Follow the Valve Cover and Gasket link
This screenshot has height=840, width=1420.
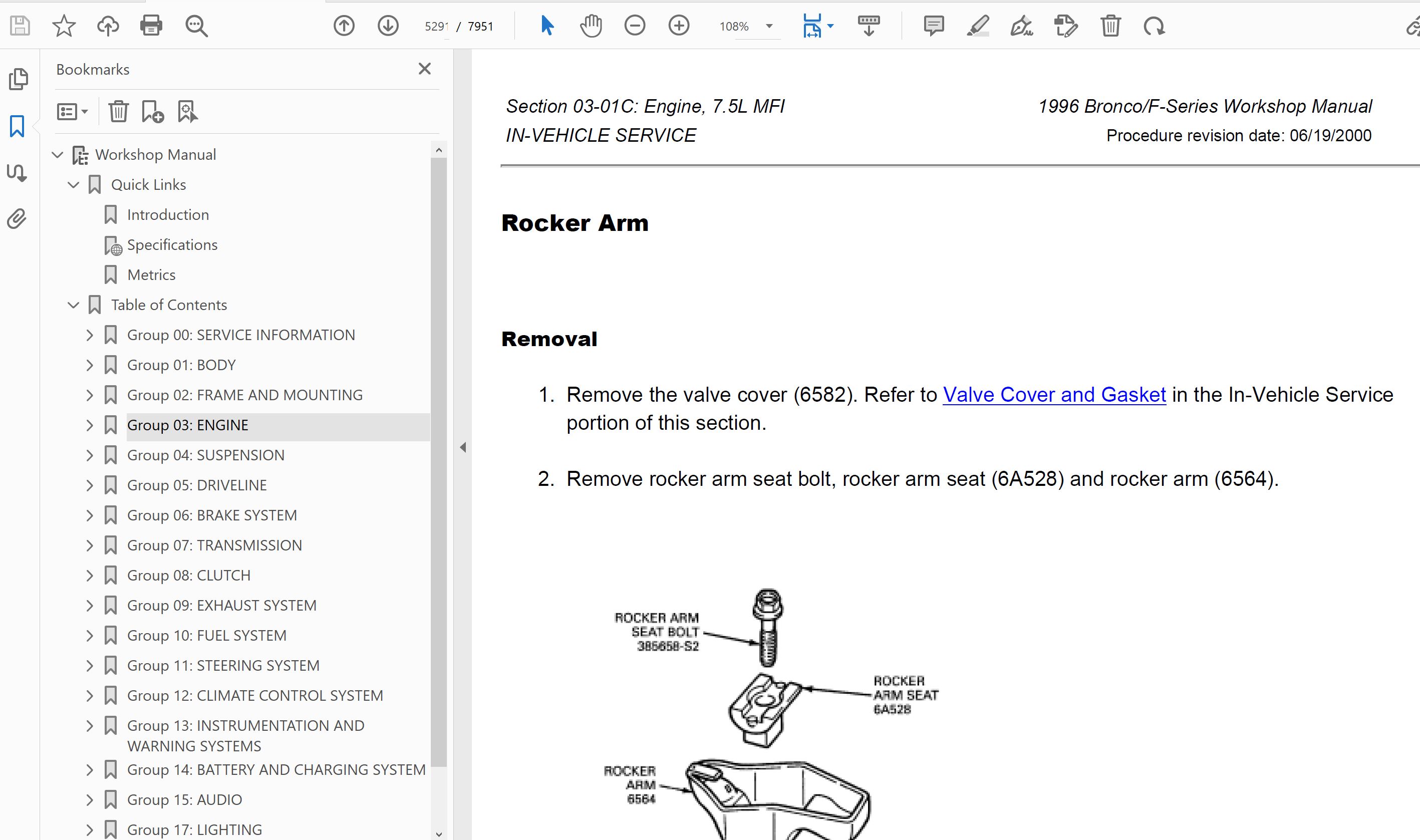pyautogui.click(x=1054, y=395)
